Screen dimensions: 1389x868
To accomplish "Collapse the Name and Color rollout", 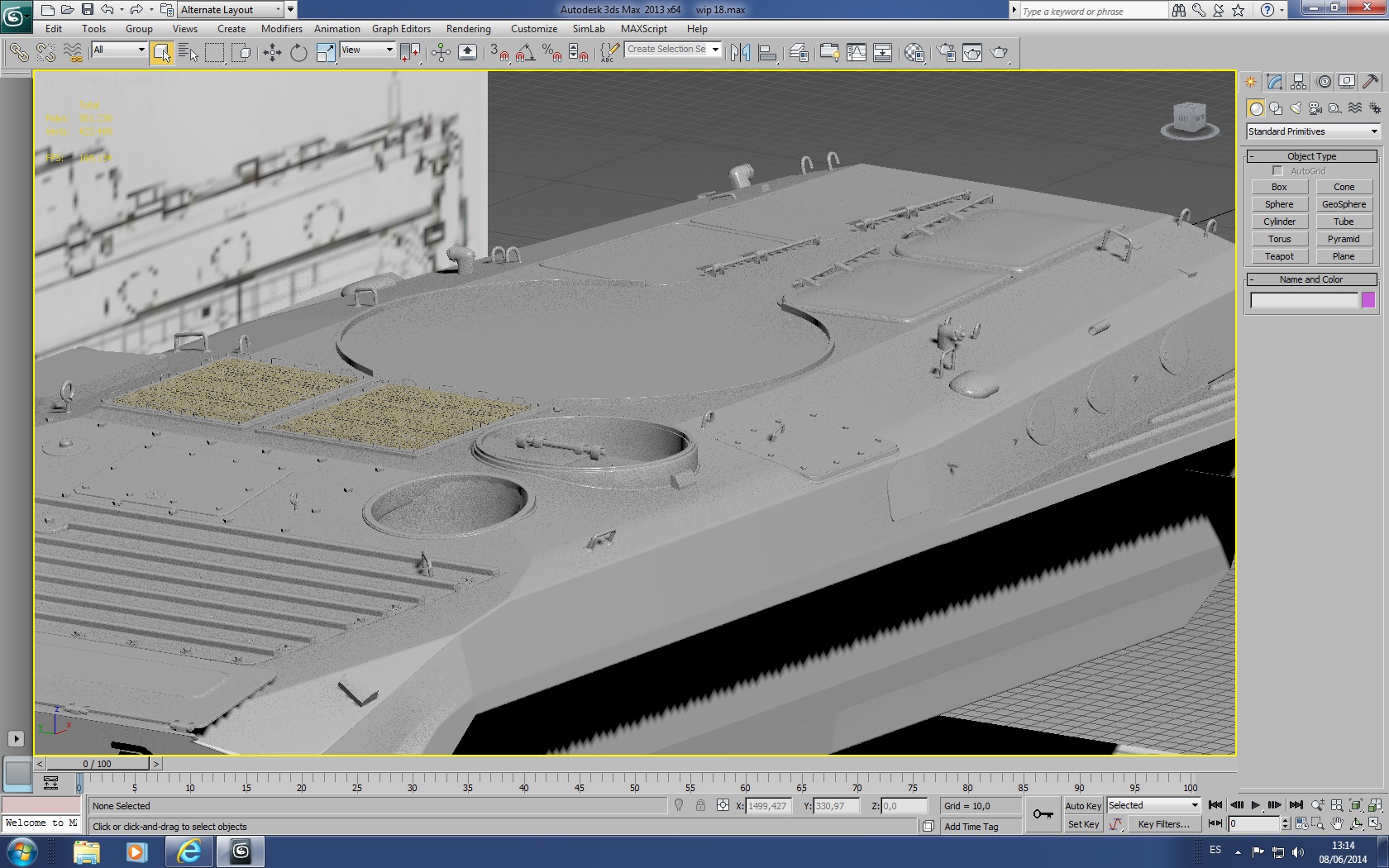I will [x=1311, y=279].
